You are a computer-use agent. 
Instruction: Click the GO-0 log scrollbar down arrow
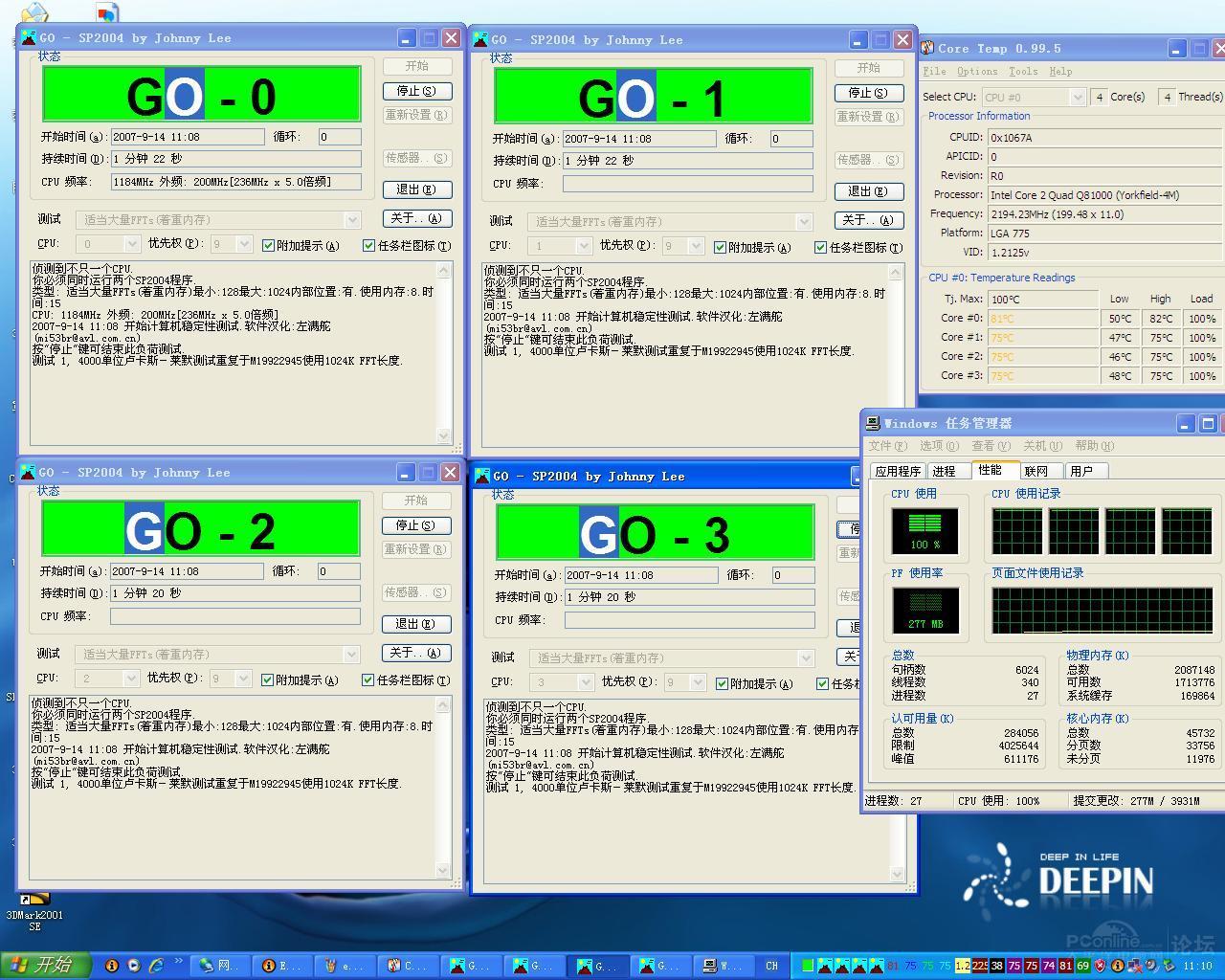pos(443,435)
